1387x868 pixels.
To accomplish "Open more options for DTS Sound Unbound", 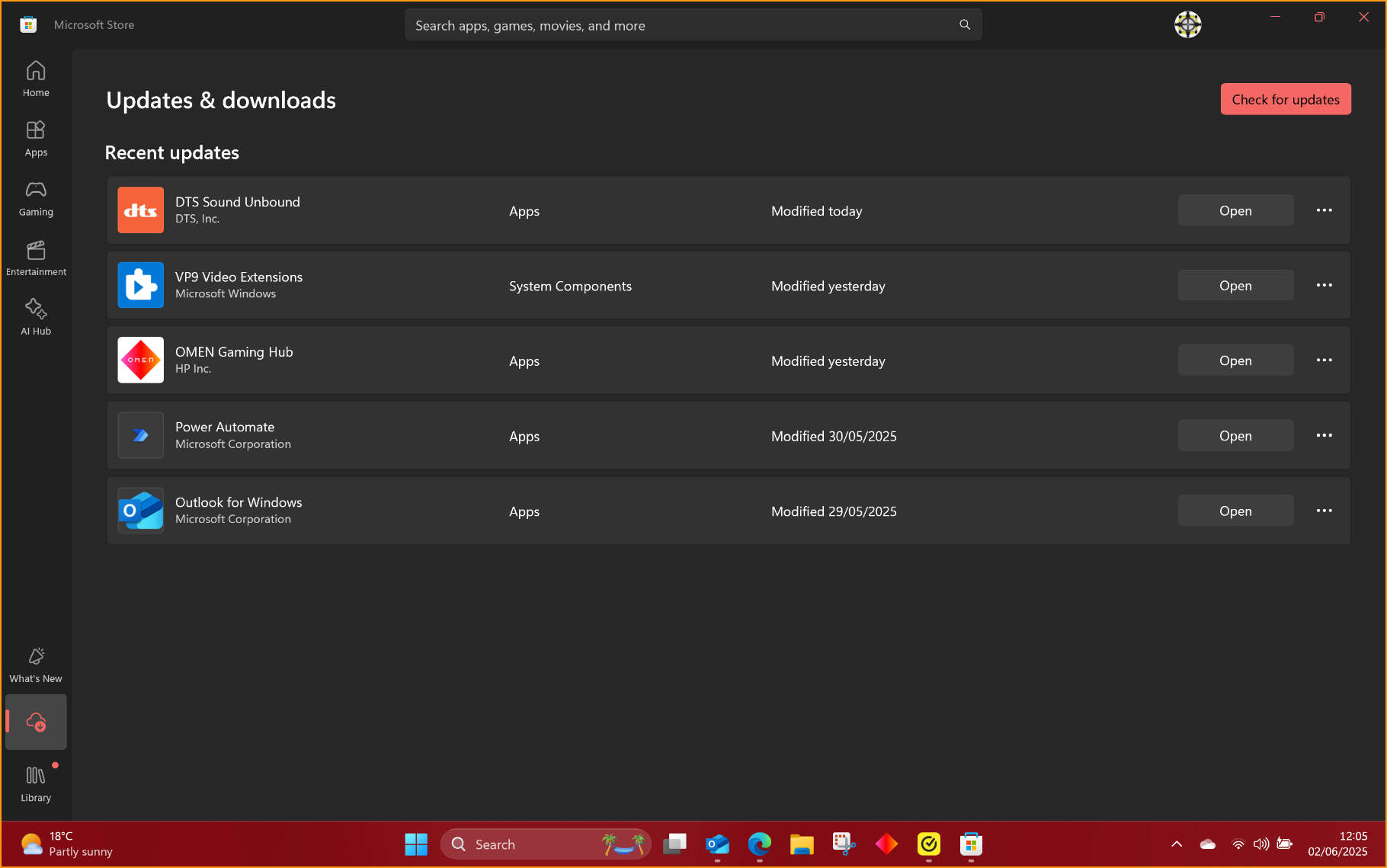I will 1324,210.
